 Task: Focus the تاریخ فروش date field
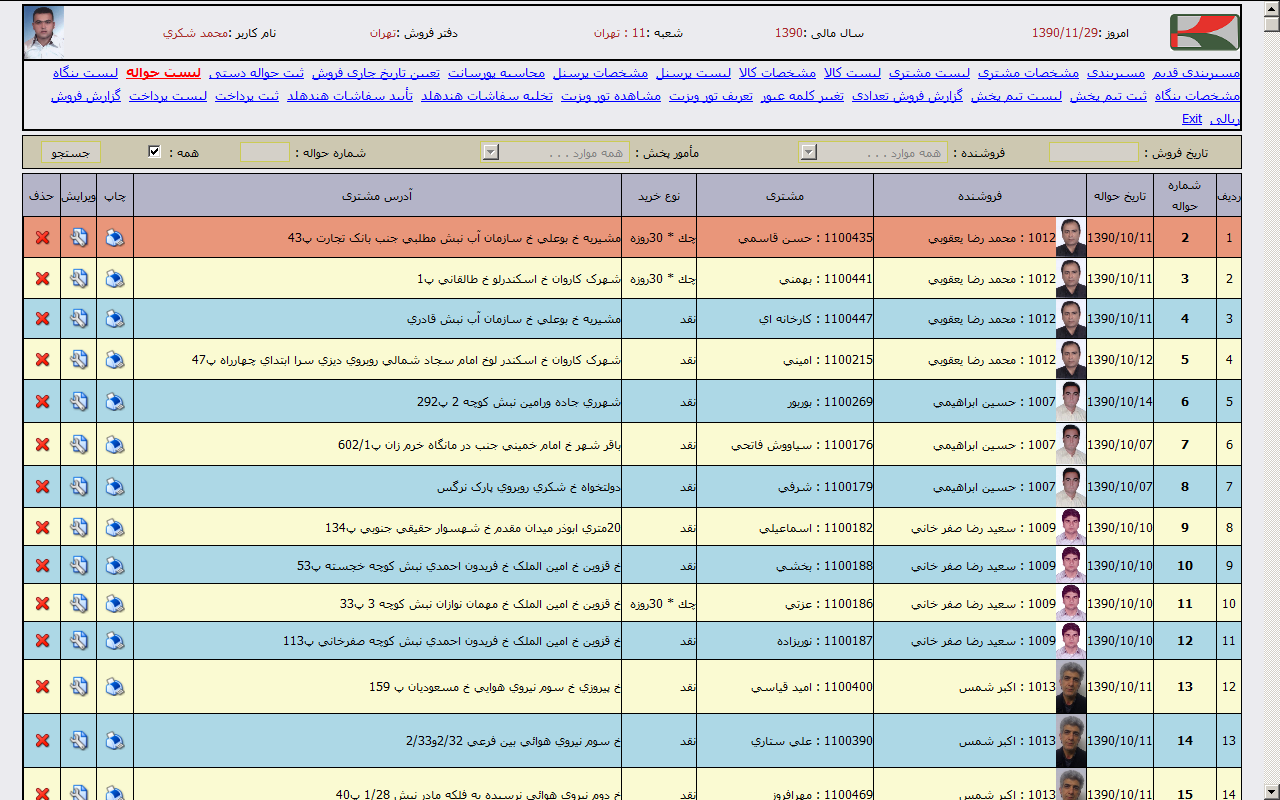pyautogui.click(x=1092, y=152)
